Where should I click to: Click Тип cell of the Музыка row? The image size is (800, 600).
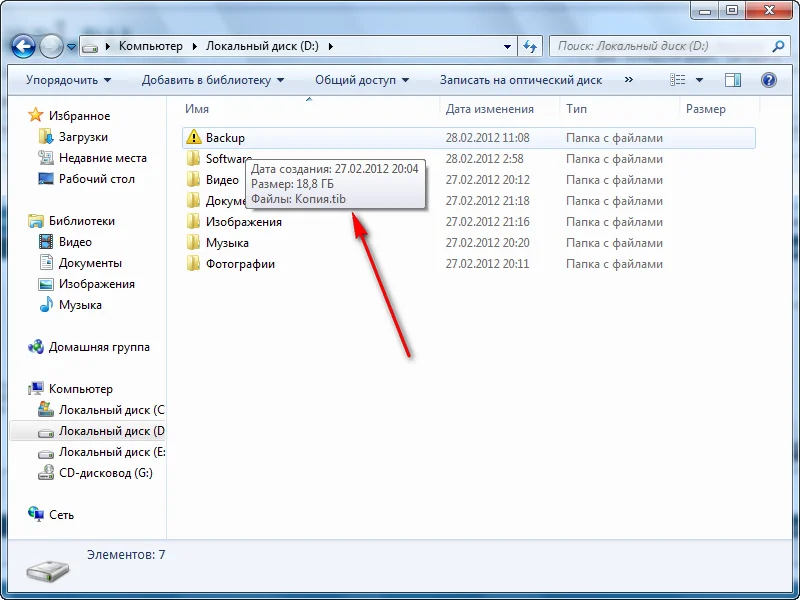click(x=614, y=243)
